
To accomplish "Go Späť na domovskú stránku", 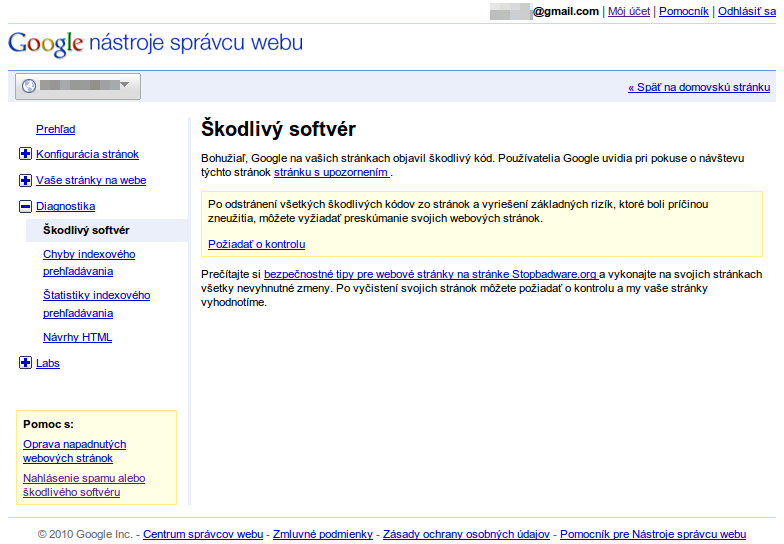I will pos(699,87).
